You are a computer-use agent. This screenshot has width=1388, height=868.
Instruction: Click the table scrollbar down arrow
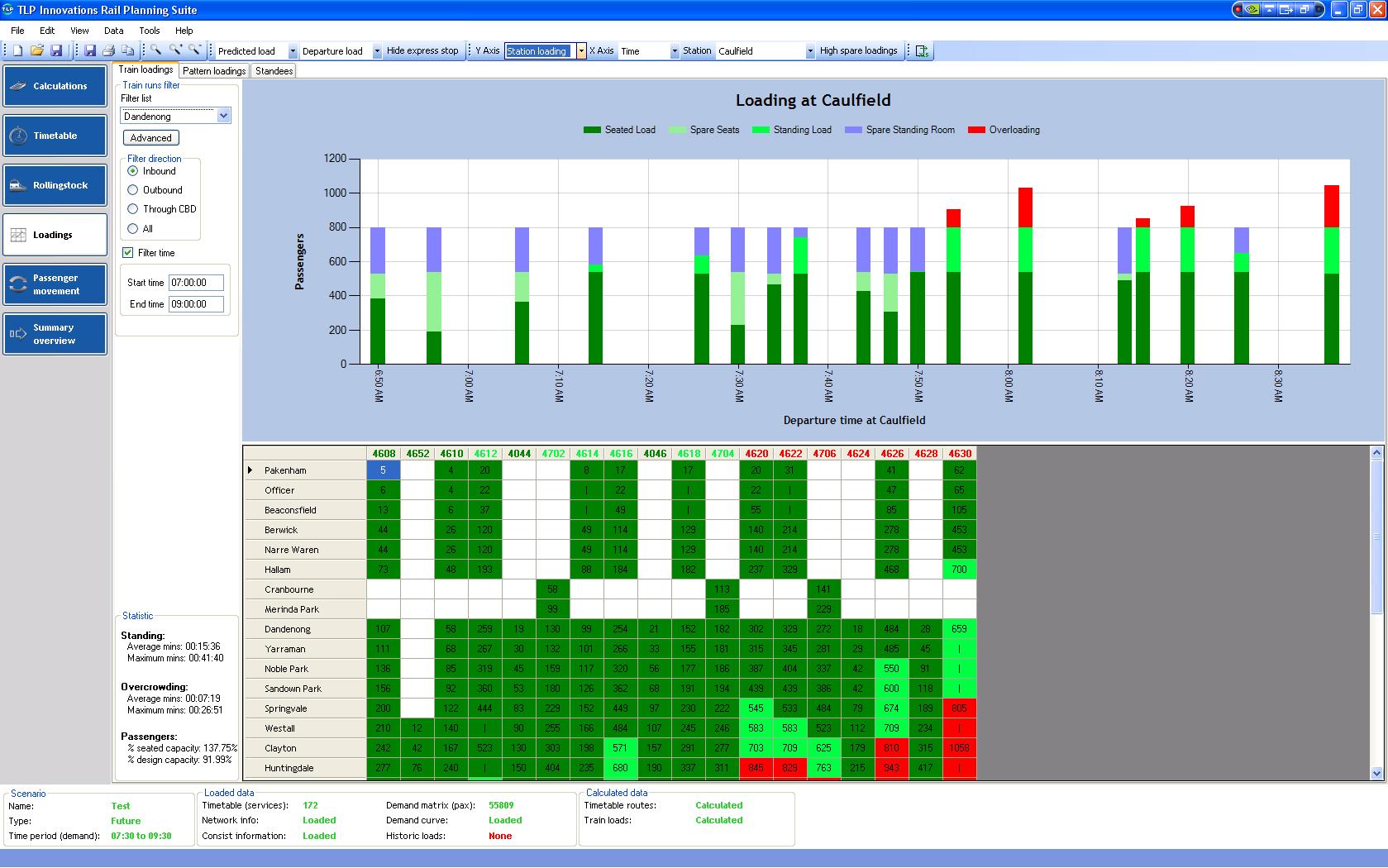tap(1376, 774)
